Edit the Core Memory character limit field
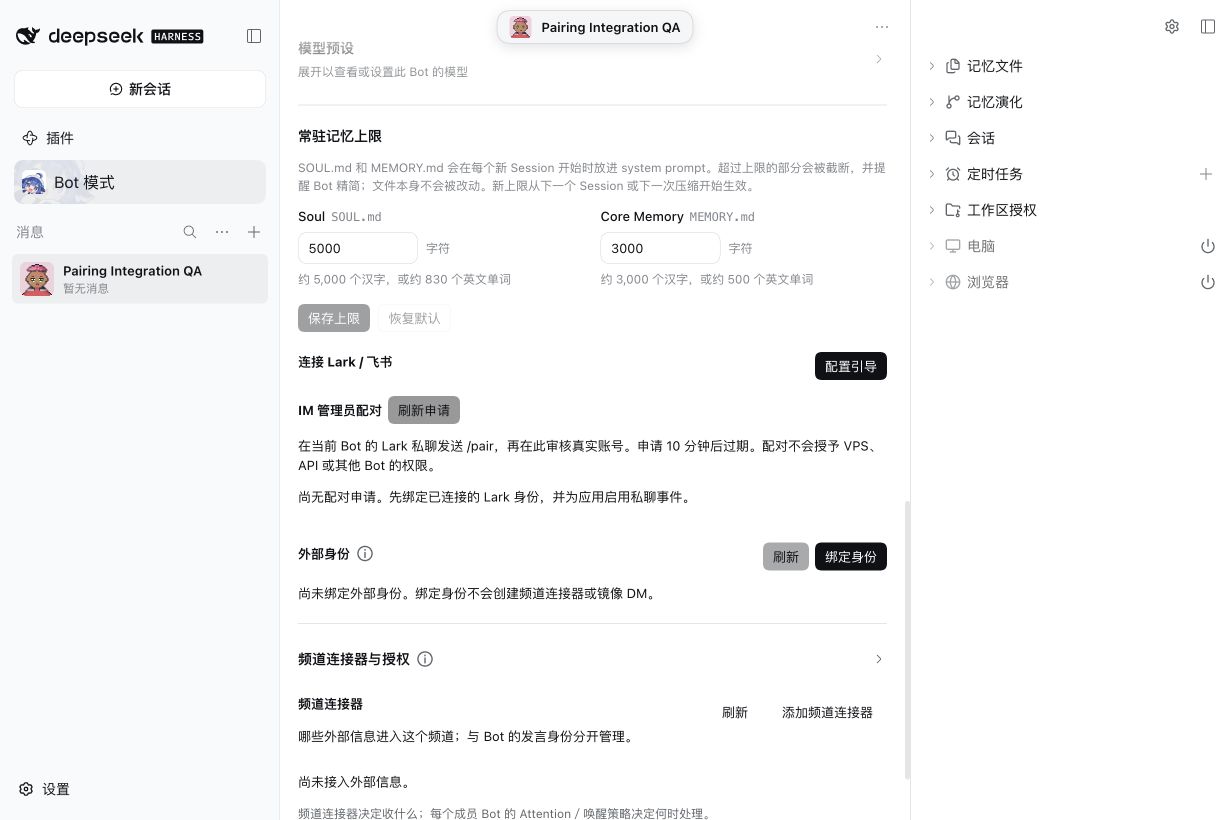 660,248
